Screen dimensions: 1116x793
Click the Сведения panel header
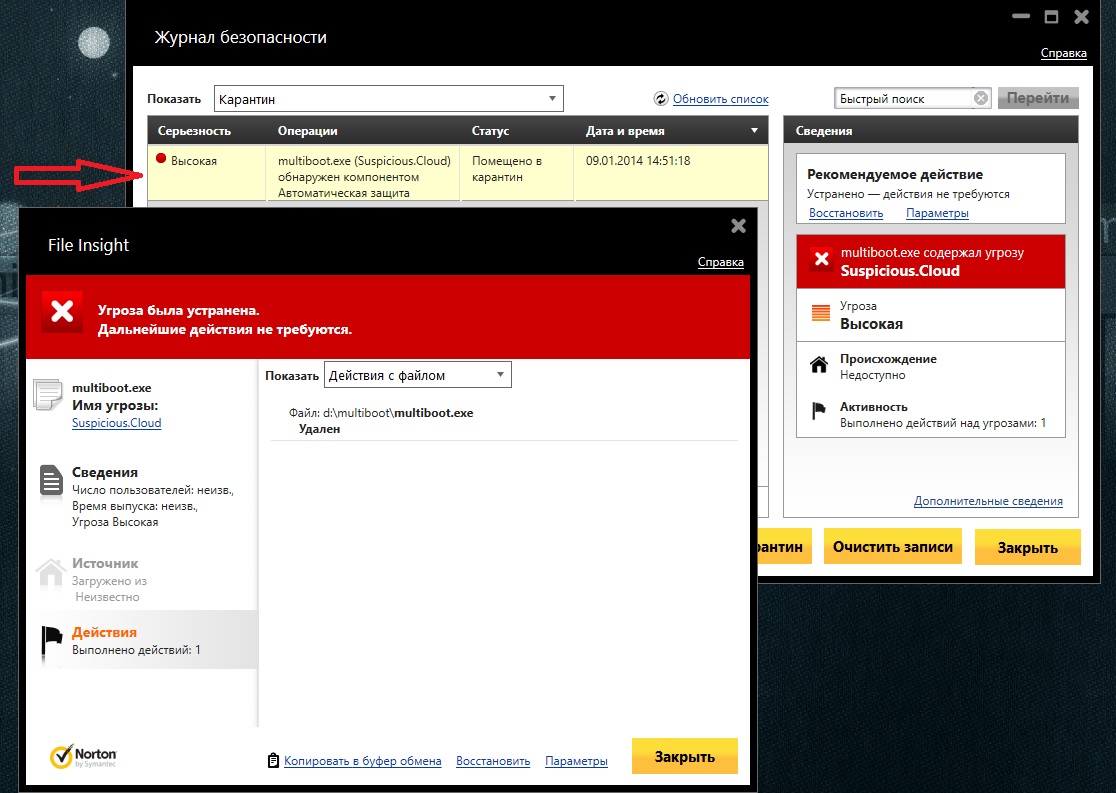930,131
